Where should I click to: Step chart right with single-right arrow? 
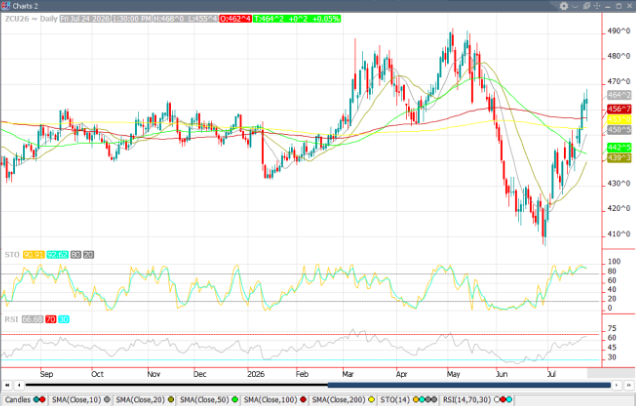tap(617, 385)
